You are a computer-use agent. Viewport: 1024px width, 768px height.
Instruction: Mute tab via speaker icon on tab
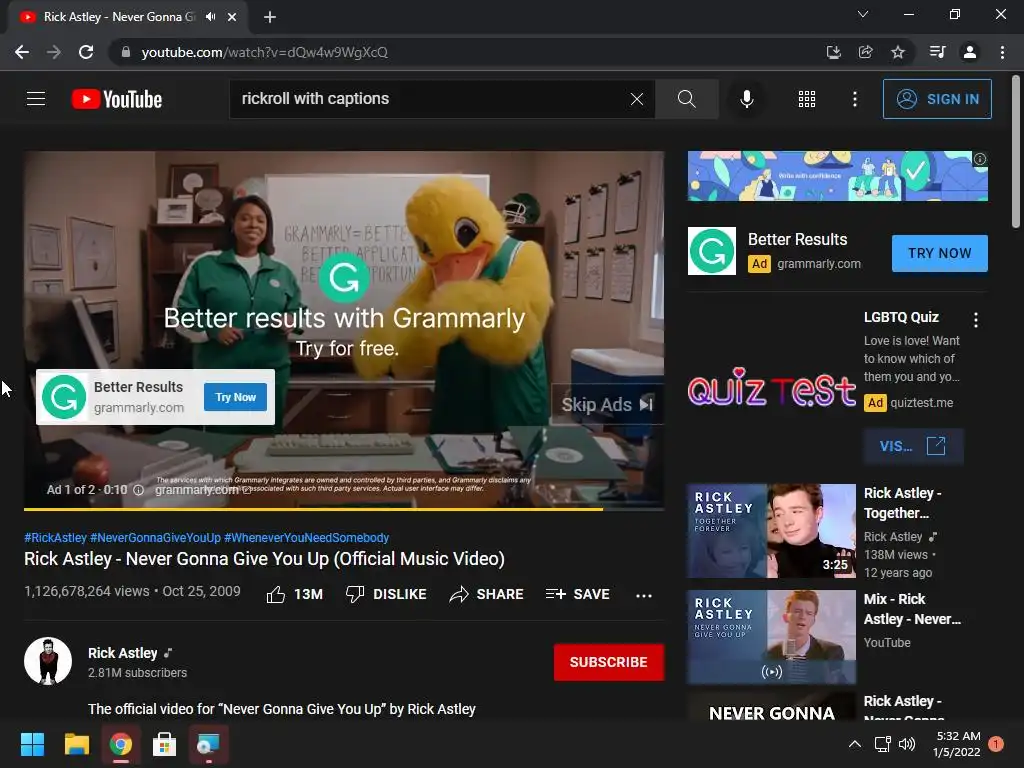tap(210, 17)
